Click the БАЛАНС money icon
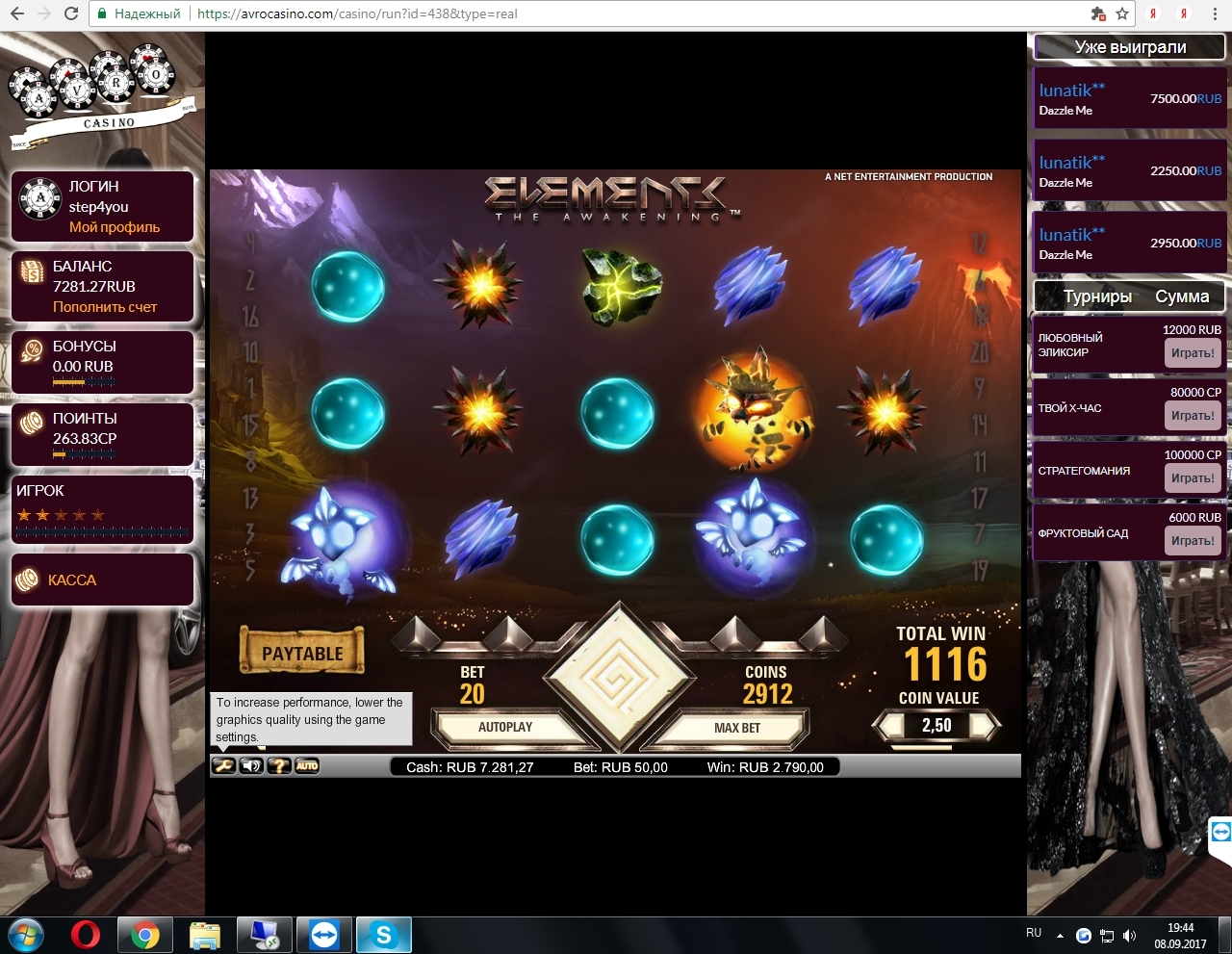 point(32,273)
